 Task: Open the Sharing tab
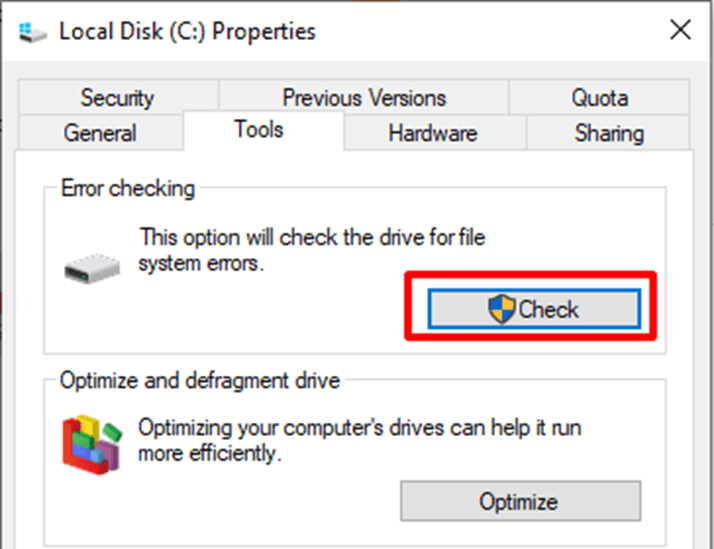609,133
